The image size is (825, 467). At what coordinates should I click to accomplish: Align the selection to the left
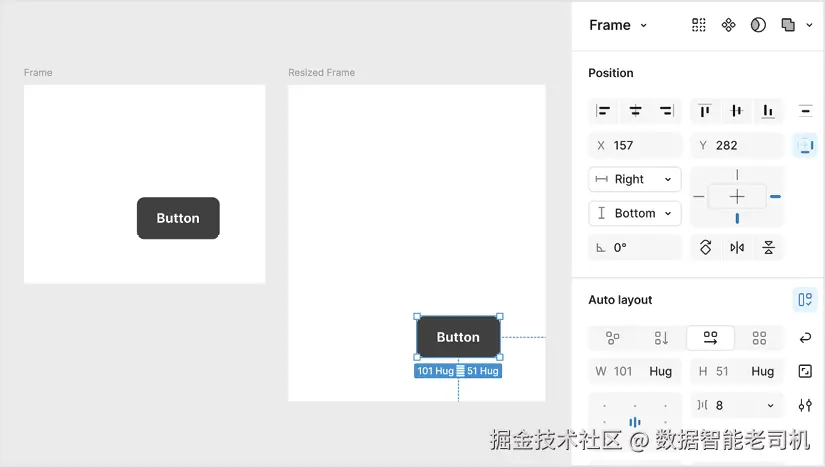[x=603, y=110]
